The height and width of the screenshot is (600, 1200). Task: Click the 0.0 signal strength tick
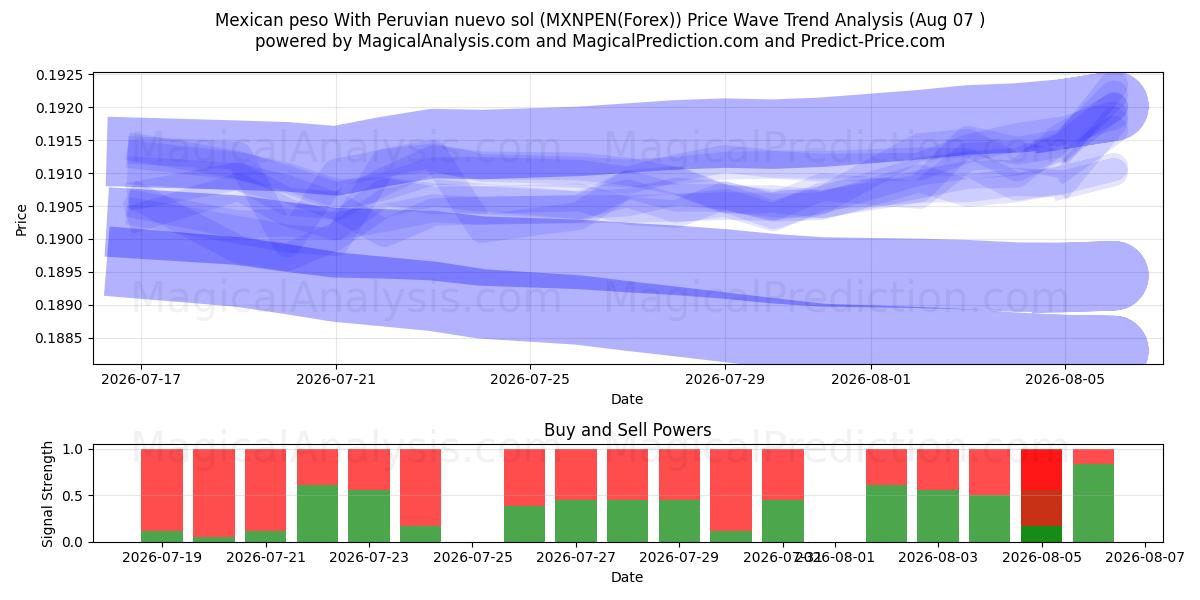[75, 542]
